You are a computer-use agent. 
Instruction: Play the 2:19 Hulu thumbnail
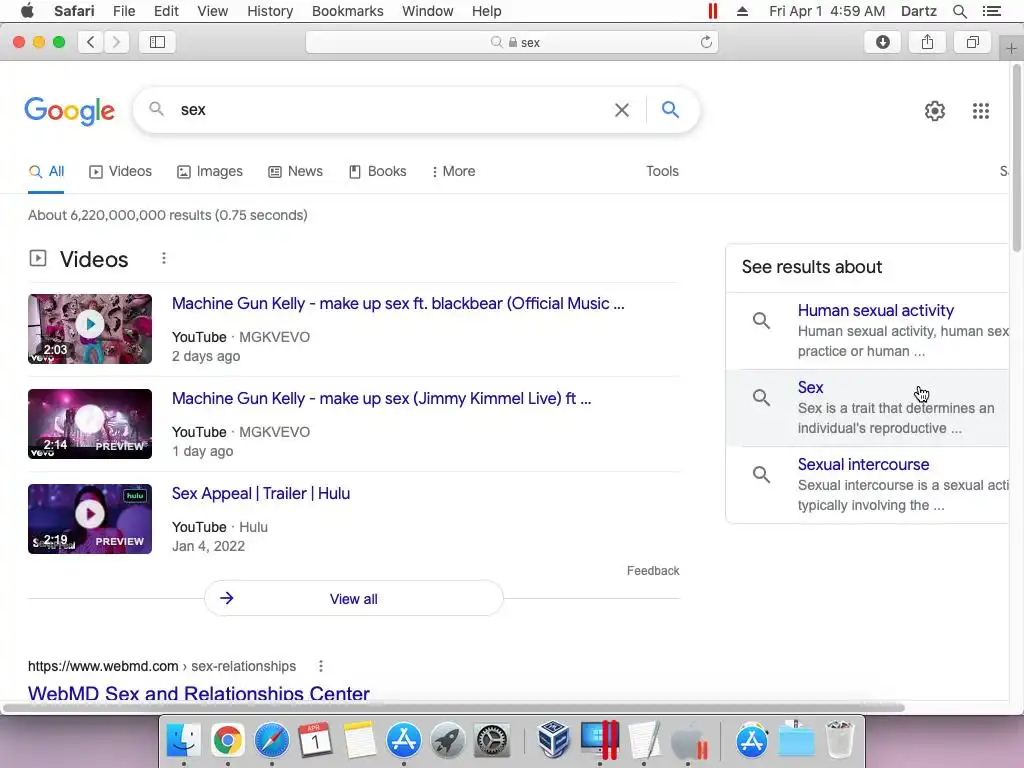click(90, 519)
